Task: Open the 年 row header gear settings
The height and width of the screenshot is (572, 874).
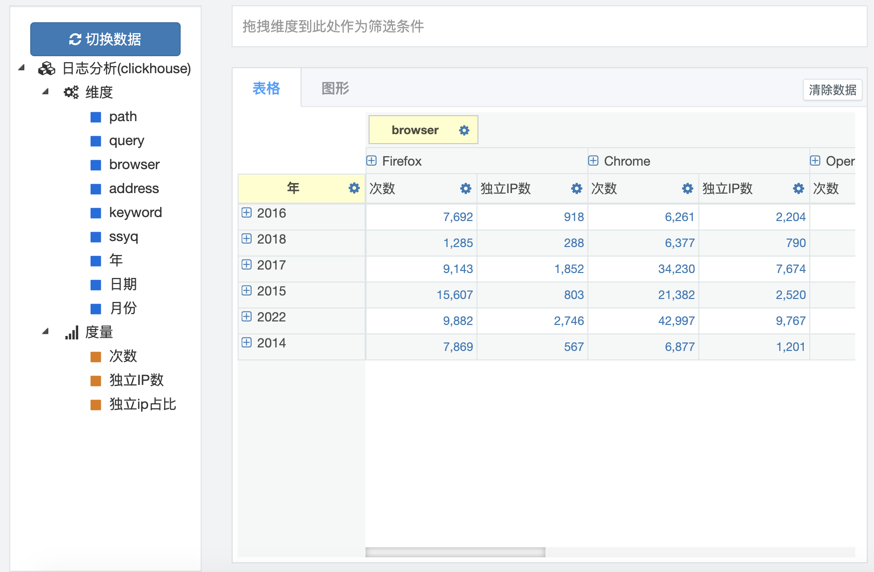Action: click(x=354, y=188)
